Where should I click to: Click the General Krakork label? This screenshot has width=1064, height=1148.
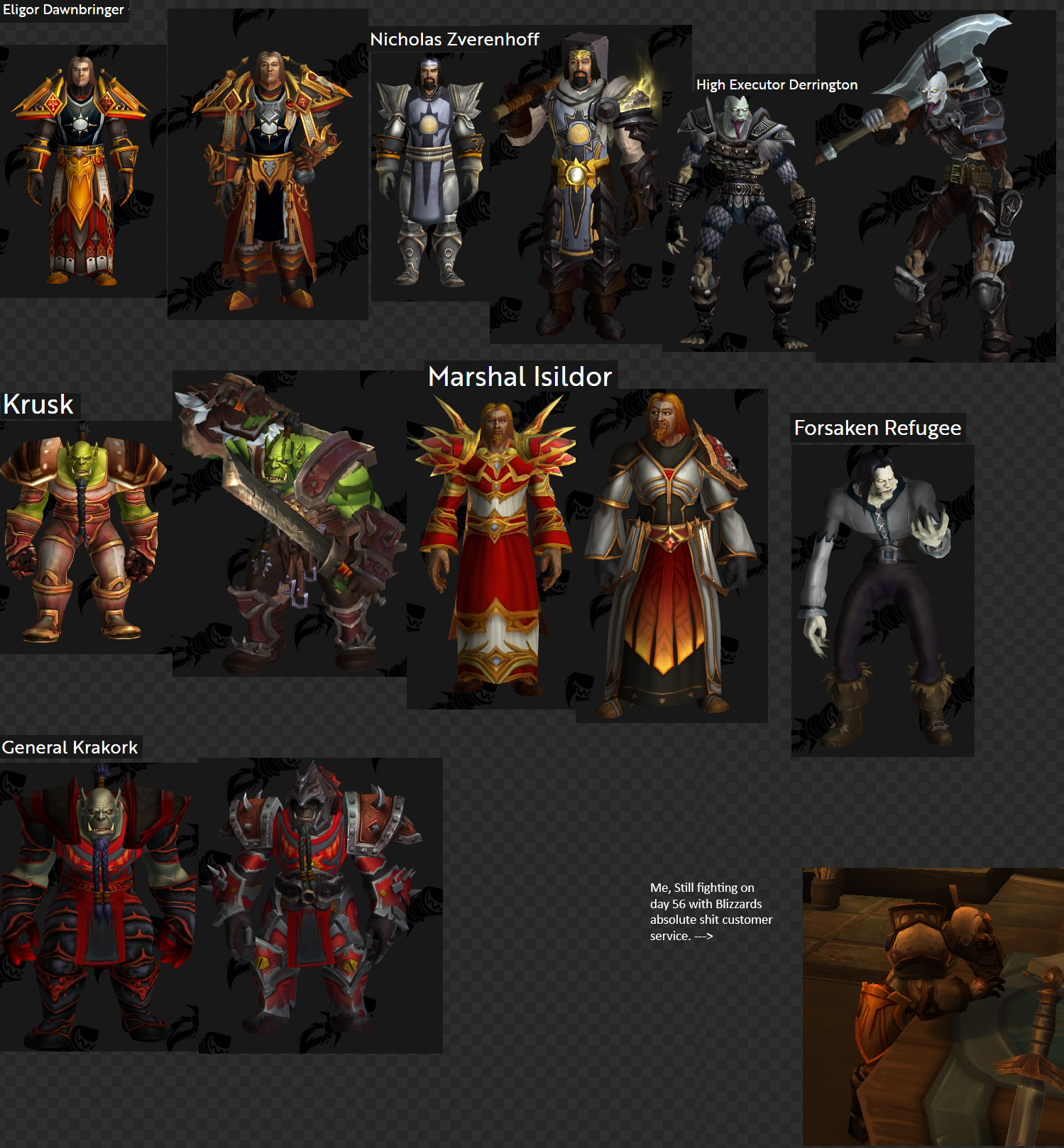click(70, 747)
